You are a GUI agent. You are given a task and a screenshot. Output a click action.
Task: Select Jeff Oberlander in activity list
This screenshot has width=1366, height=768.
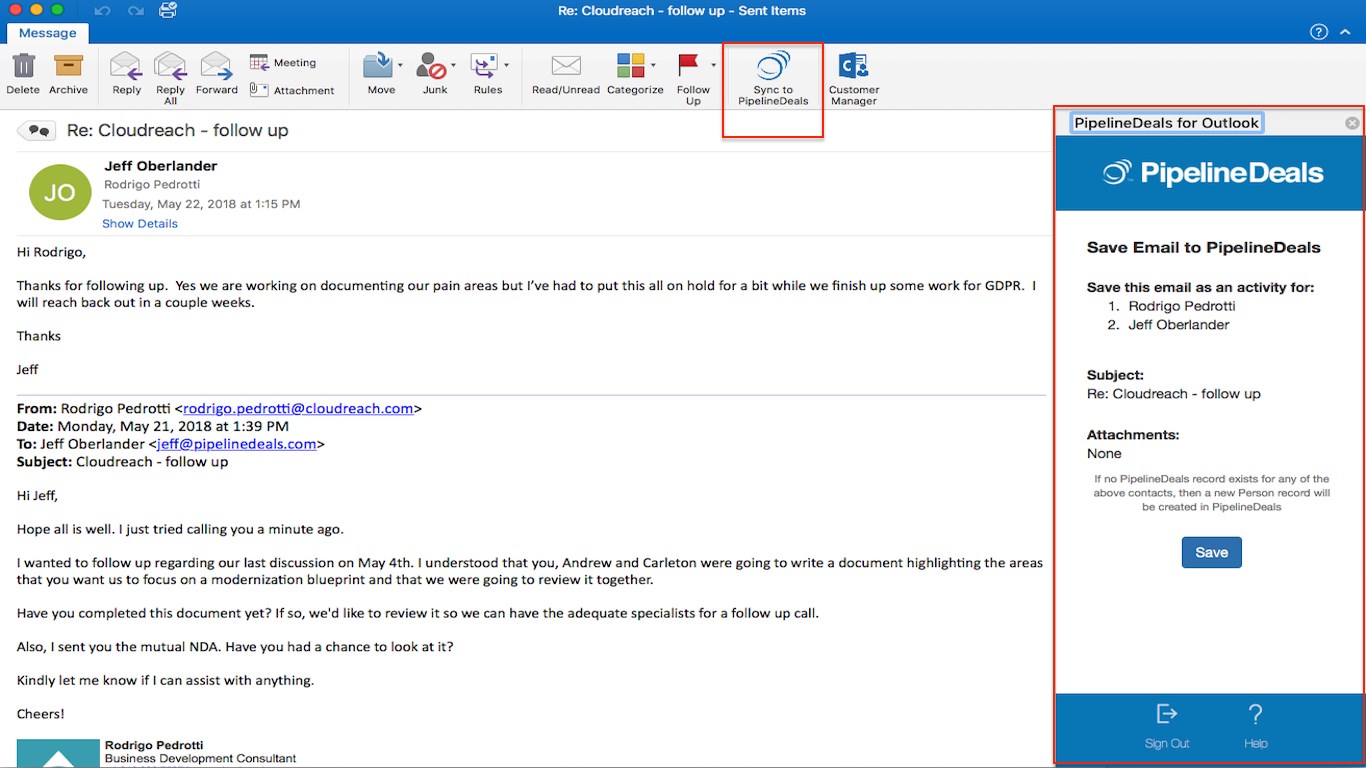pyautogui.click(x=1179, y=324)
